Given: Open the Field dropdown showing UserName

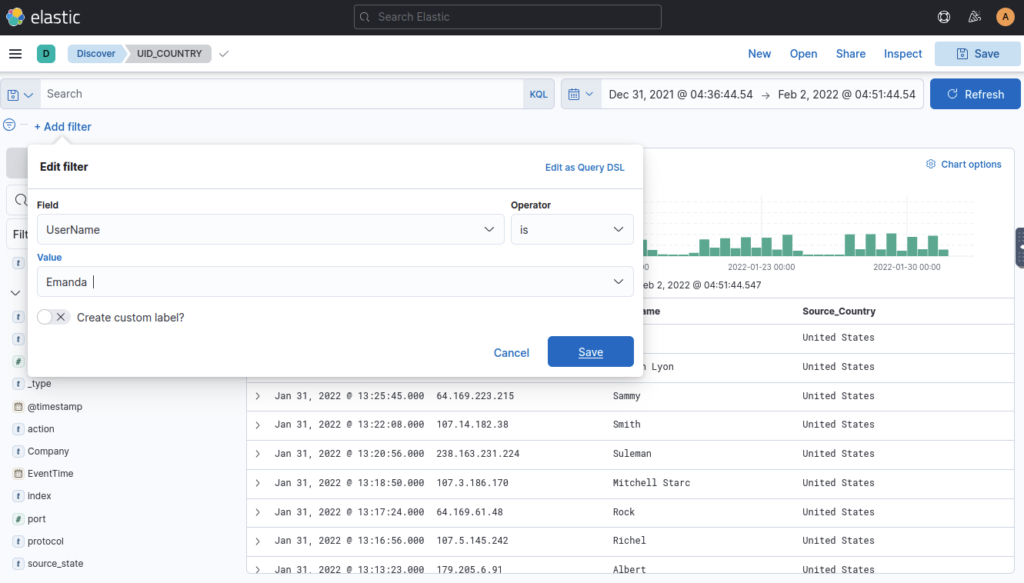Looking at the screenshot, I should [270, 229].
